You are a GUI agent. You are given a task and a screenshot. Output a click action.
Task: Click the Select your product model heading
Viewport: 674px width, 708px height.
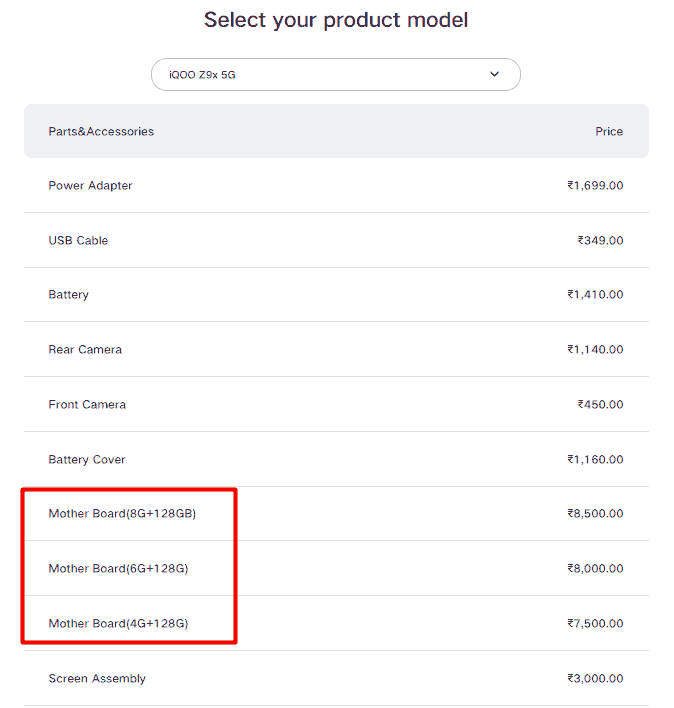tap(336, 20)
